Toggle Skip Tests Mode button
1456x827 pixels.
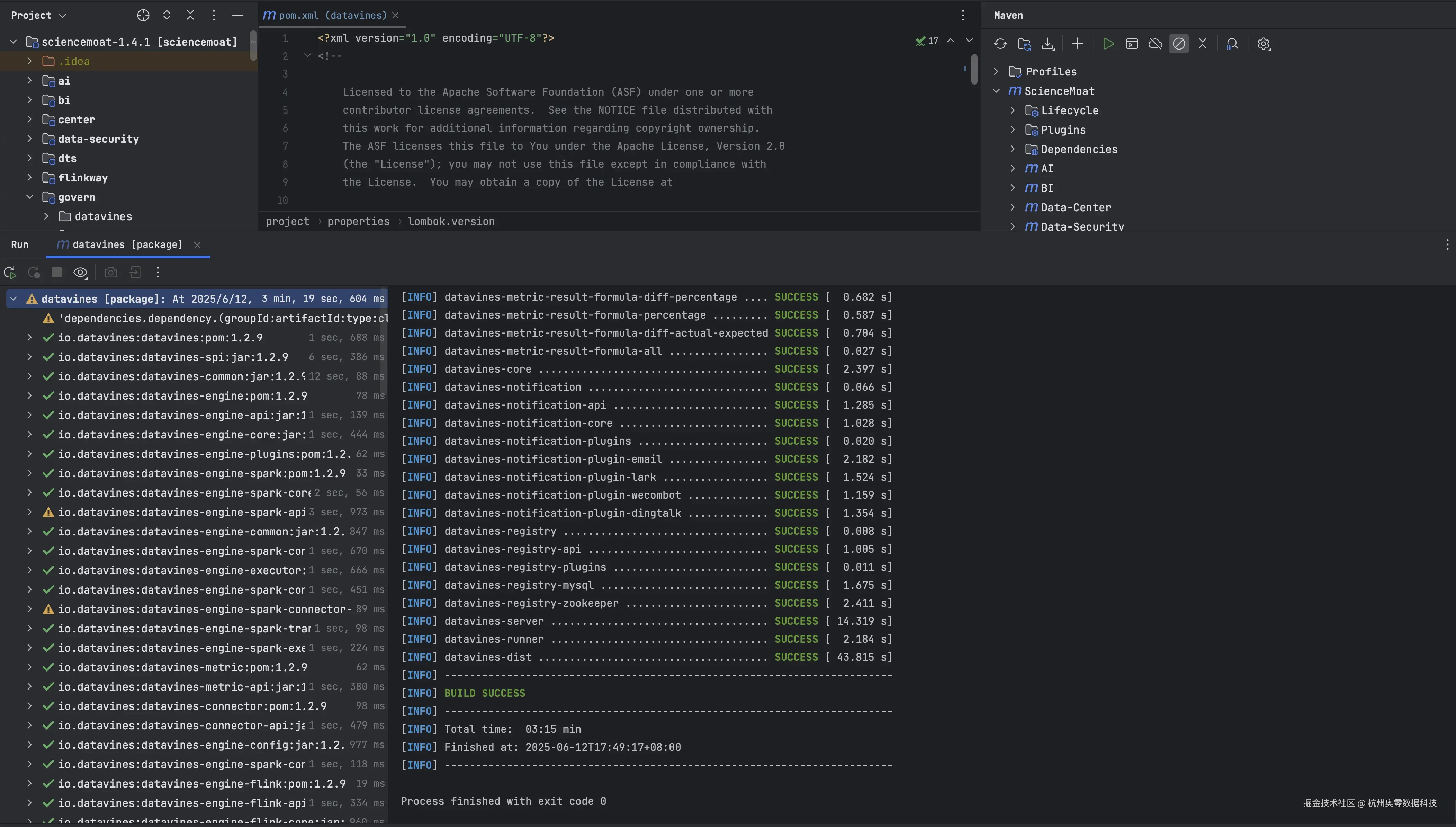(x=1179, y=44)
